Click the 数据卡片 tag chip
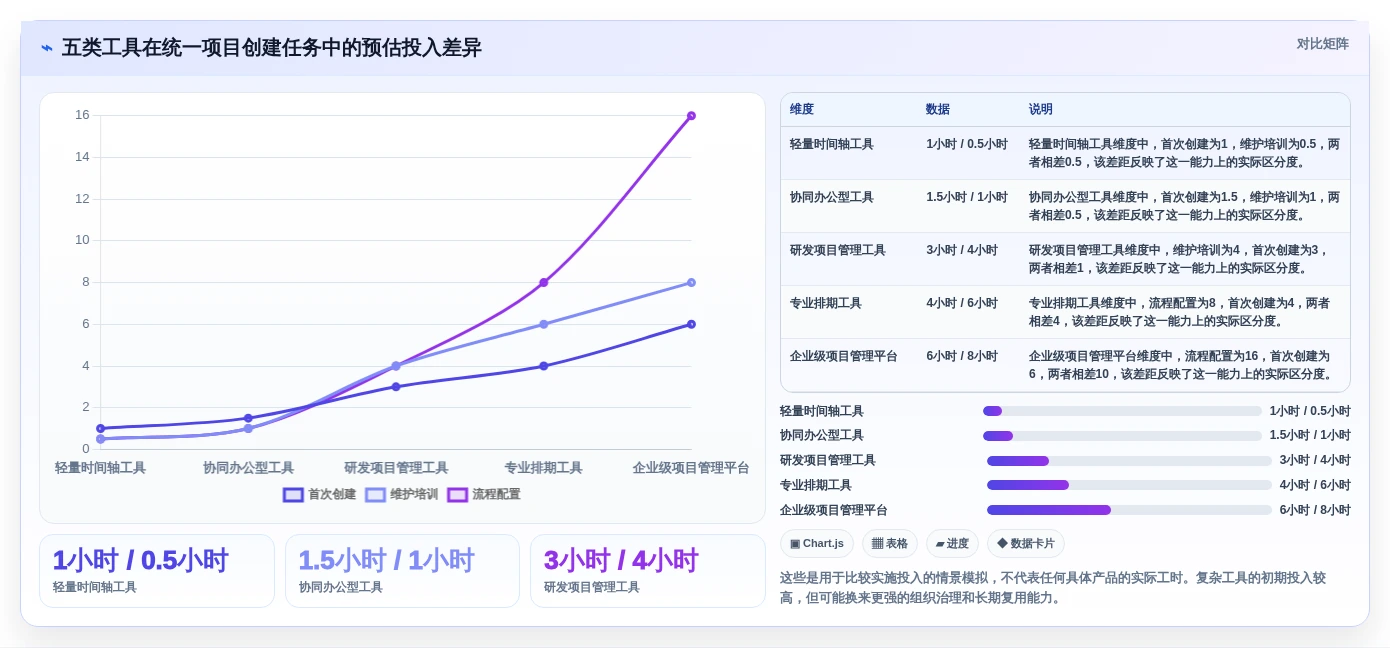 click(x=1025, y=544)
